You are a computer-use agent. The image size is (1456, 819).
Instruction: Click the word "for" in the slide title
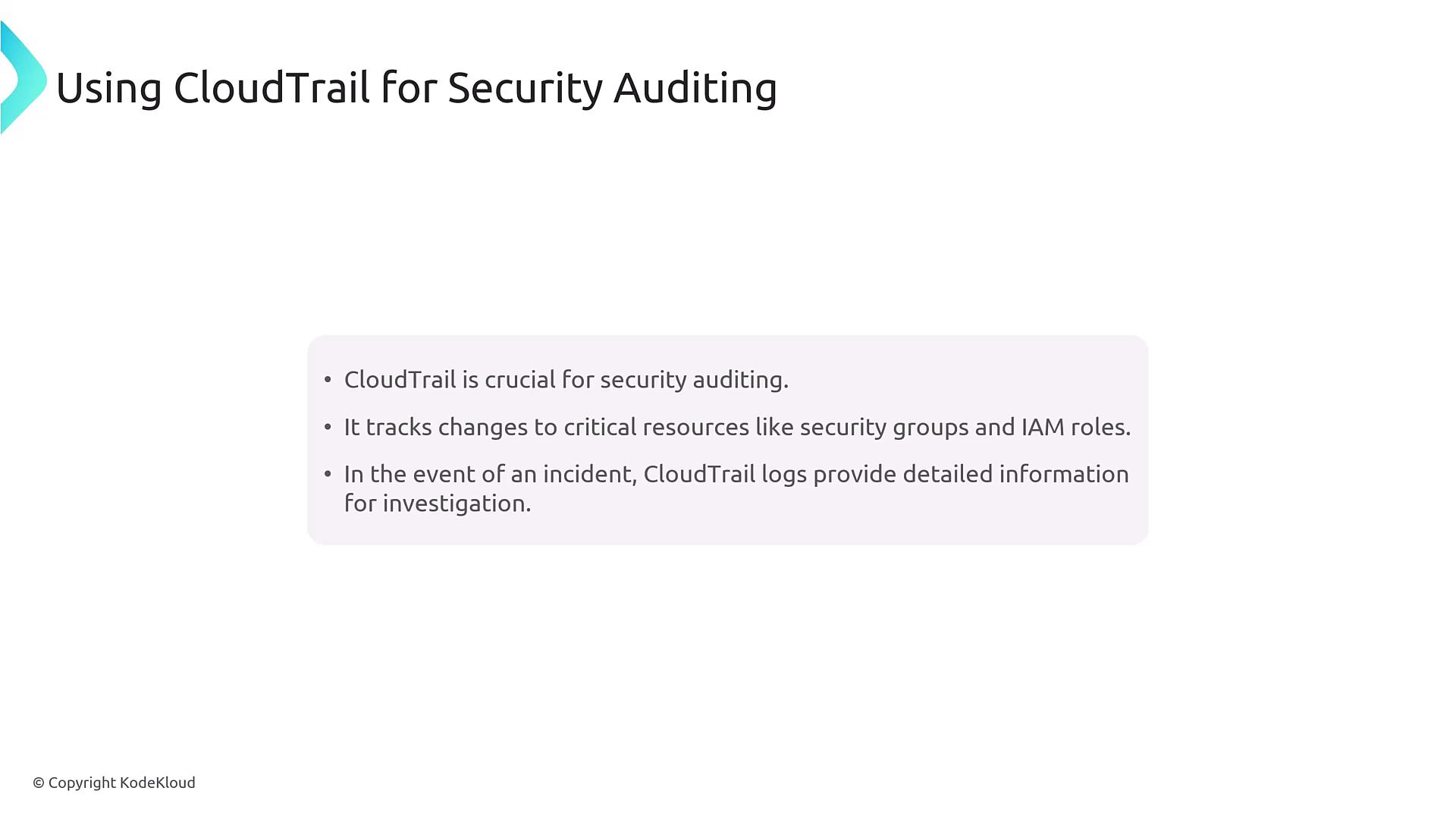[409, 88]
